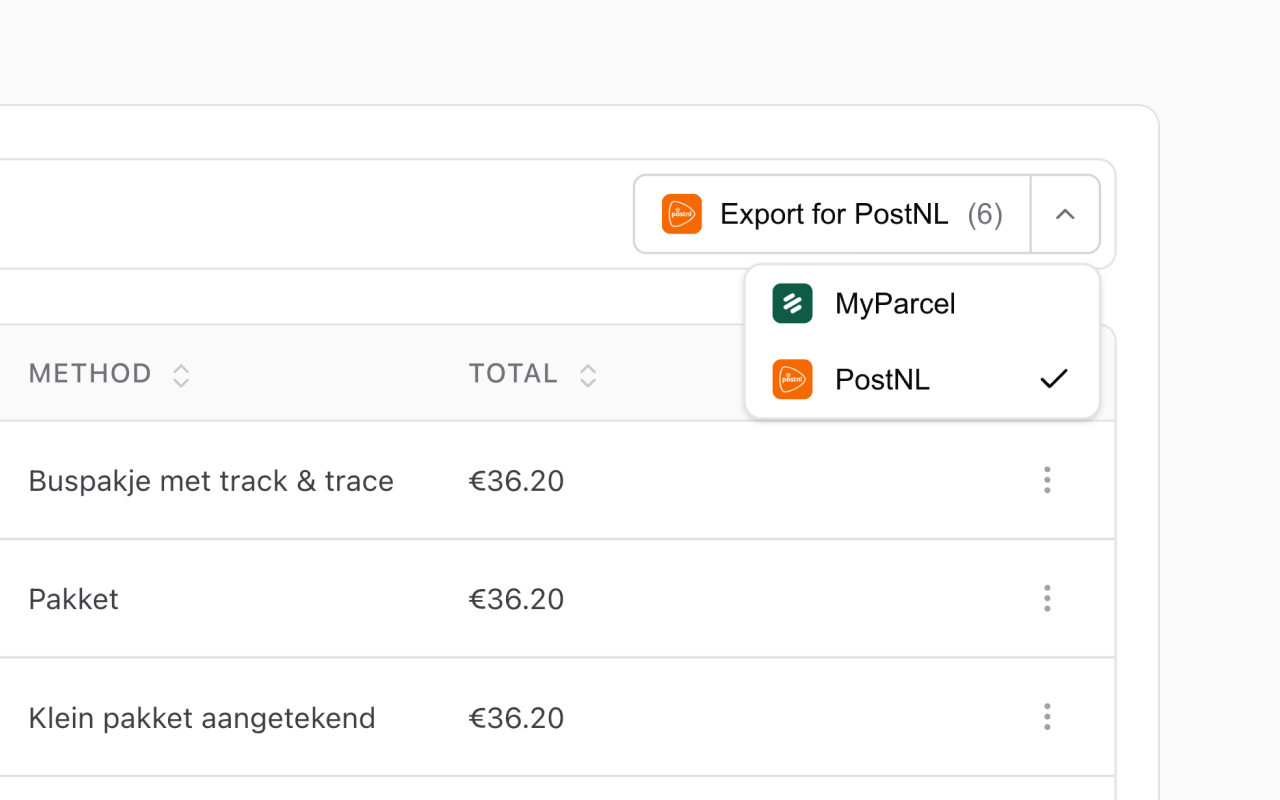1280x800 pixels.
Task: Click the €36.20 total for the Pakket row
Action: click(516, 598)
